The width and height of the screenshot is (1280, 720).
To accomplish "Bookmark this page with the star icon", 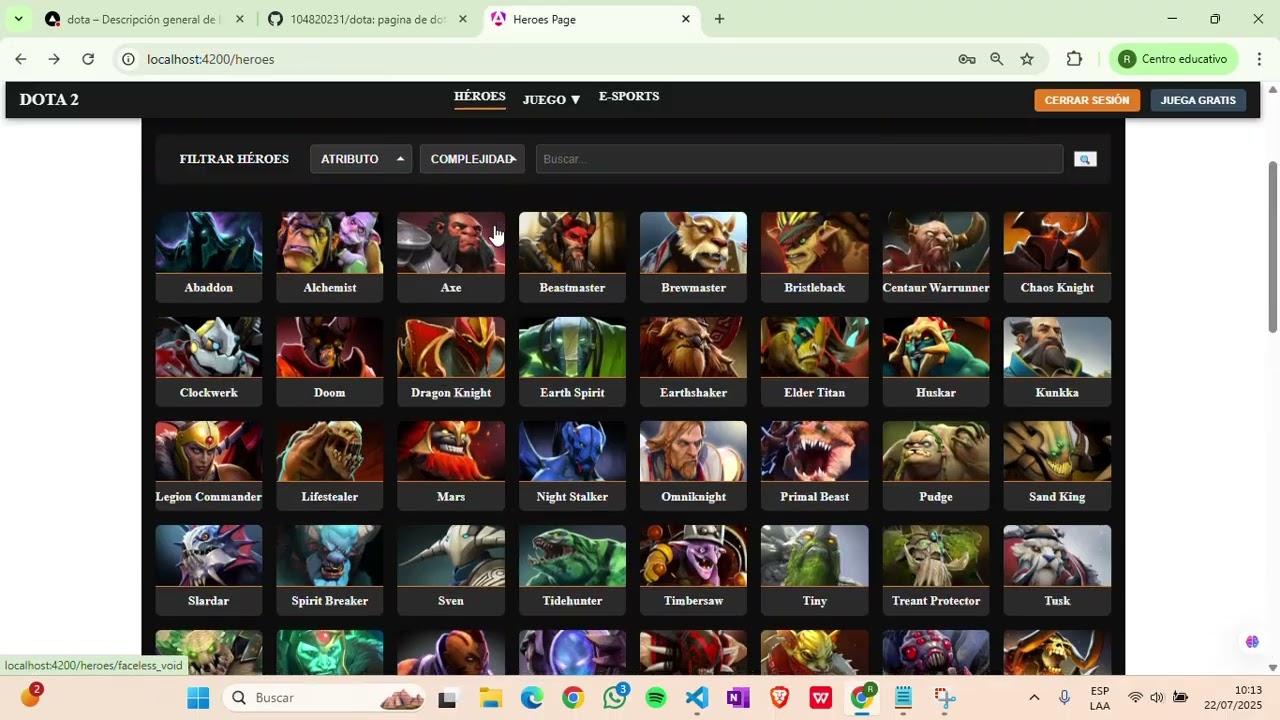I will [x=1027, y=59].
